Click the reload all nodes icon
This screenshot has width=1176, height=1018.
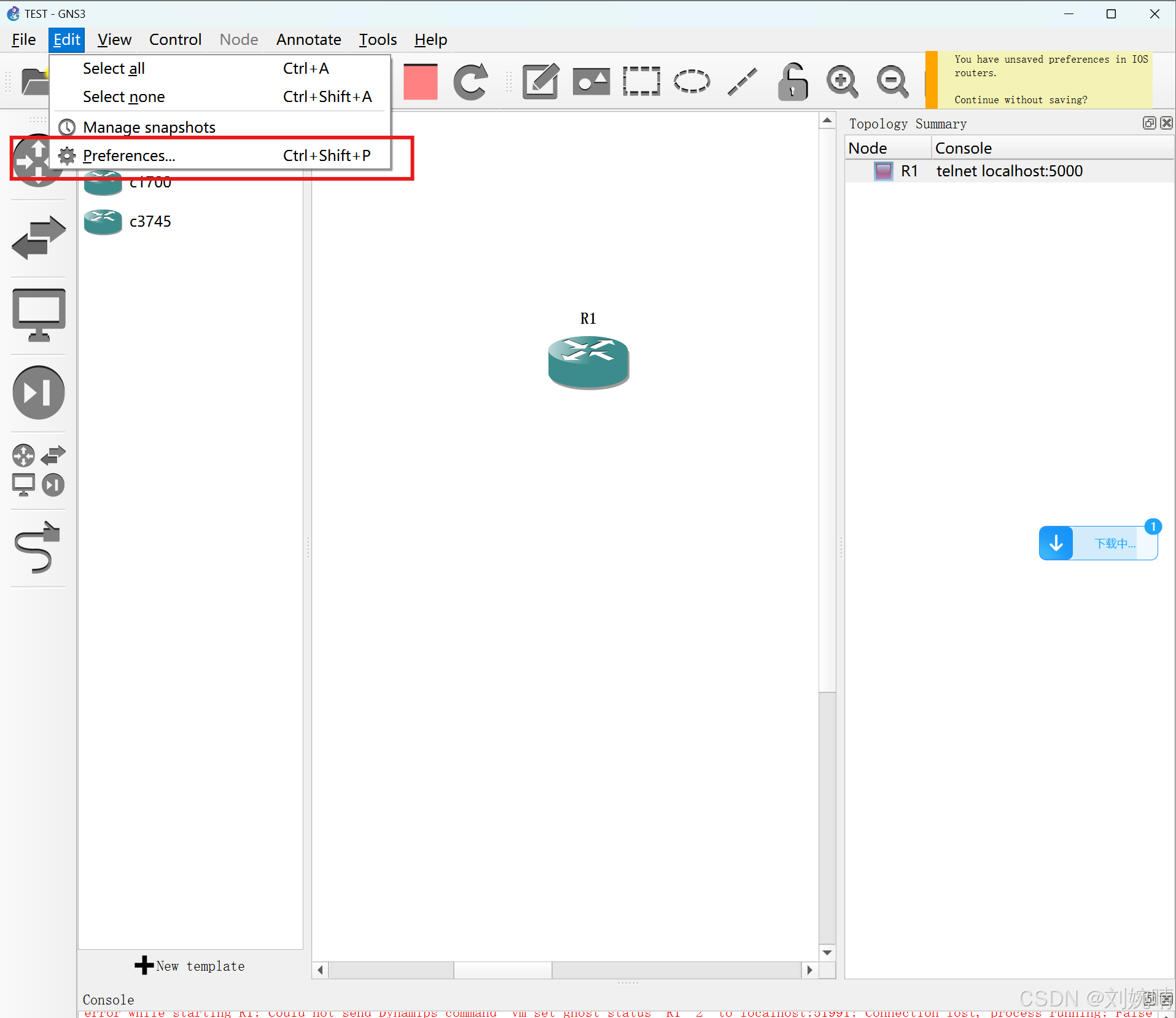point(470,81)
